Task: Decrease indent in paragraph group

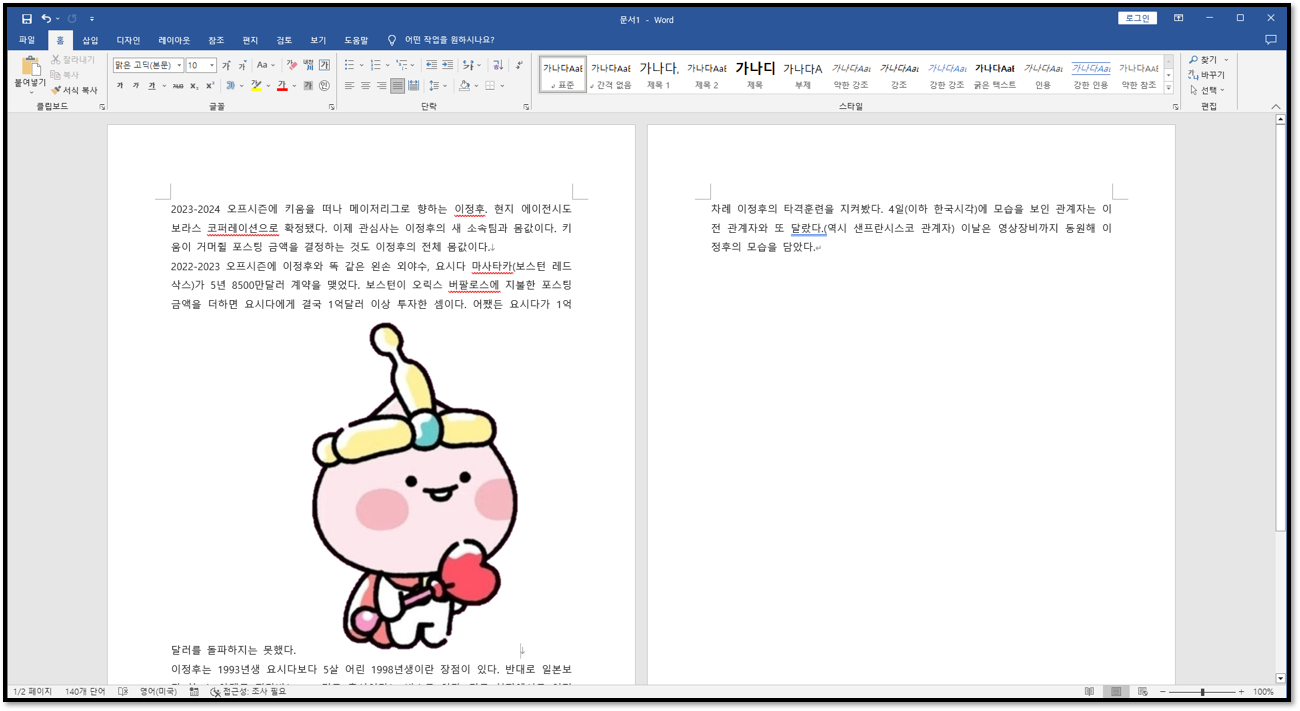Action: [432, 65]
